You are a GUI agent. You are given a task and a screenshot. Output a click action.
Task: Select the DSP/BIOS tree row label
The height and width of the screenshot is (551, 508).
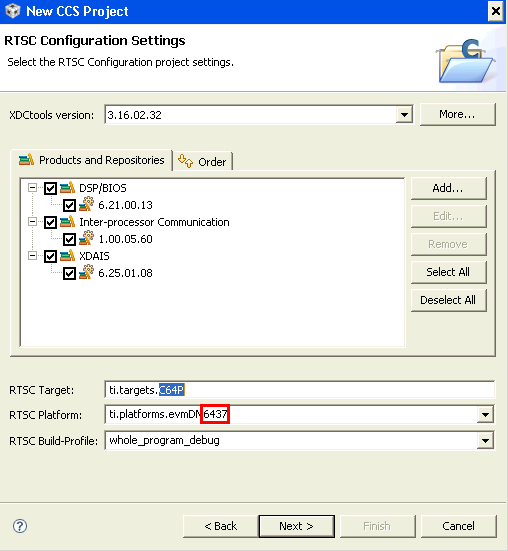[x=103, y=188]
